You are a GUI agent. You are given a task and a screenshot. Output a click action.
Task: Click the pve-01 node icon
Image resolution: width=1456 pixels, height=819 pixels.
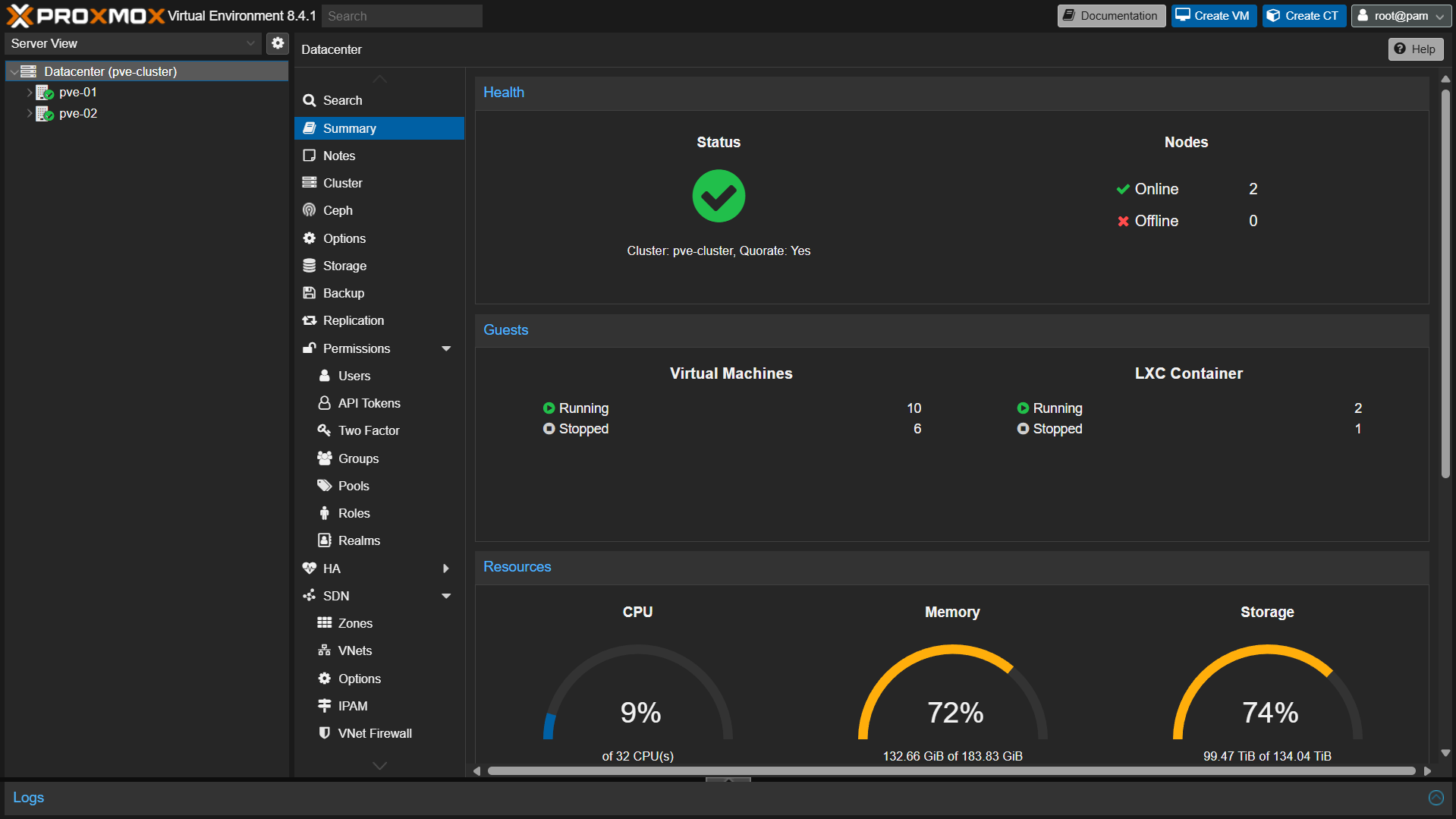coord(45,93)
